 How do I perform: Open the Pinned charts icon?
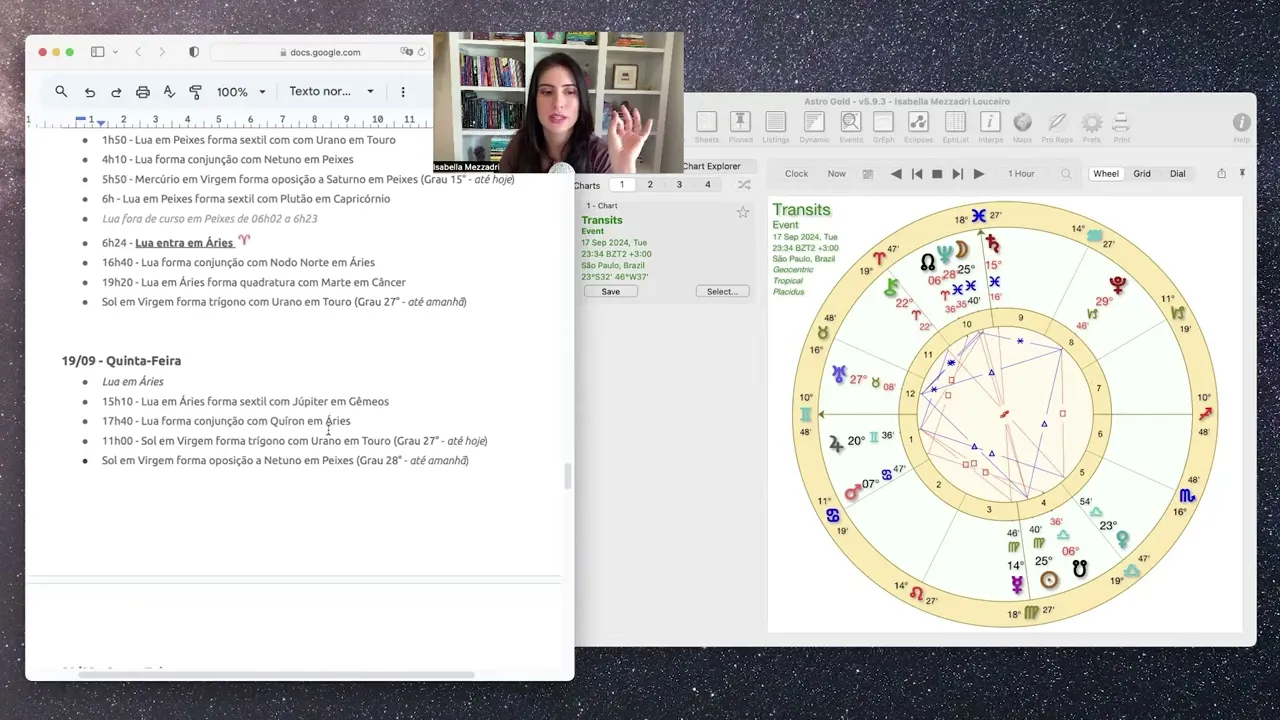[740, 122]
